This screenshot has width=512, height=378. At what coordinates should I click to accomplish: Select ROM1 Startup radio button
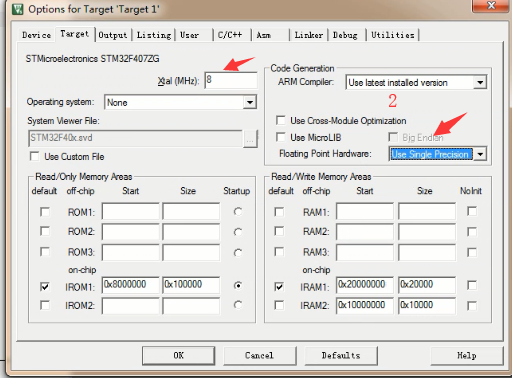point(238,211)
